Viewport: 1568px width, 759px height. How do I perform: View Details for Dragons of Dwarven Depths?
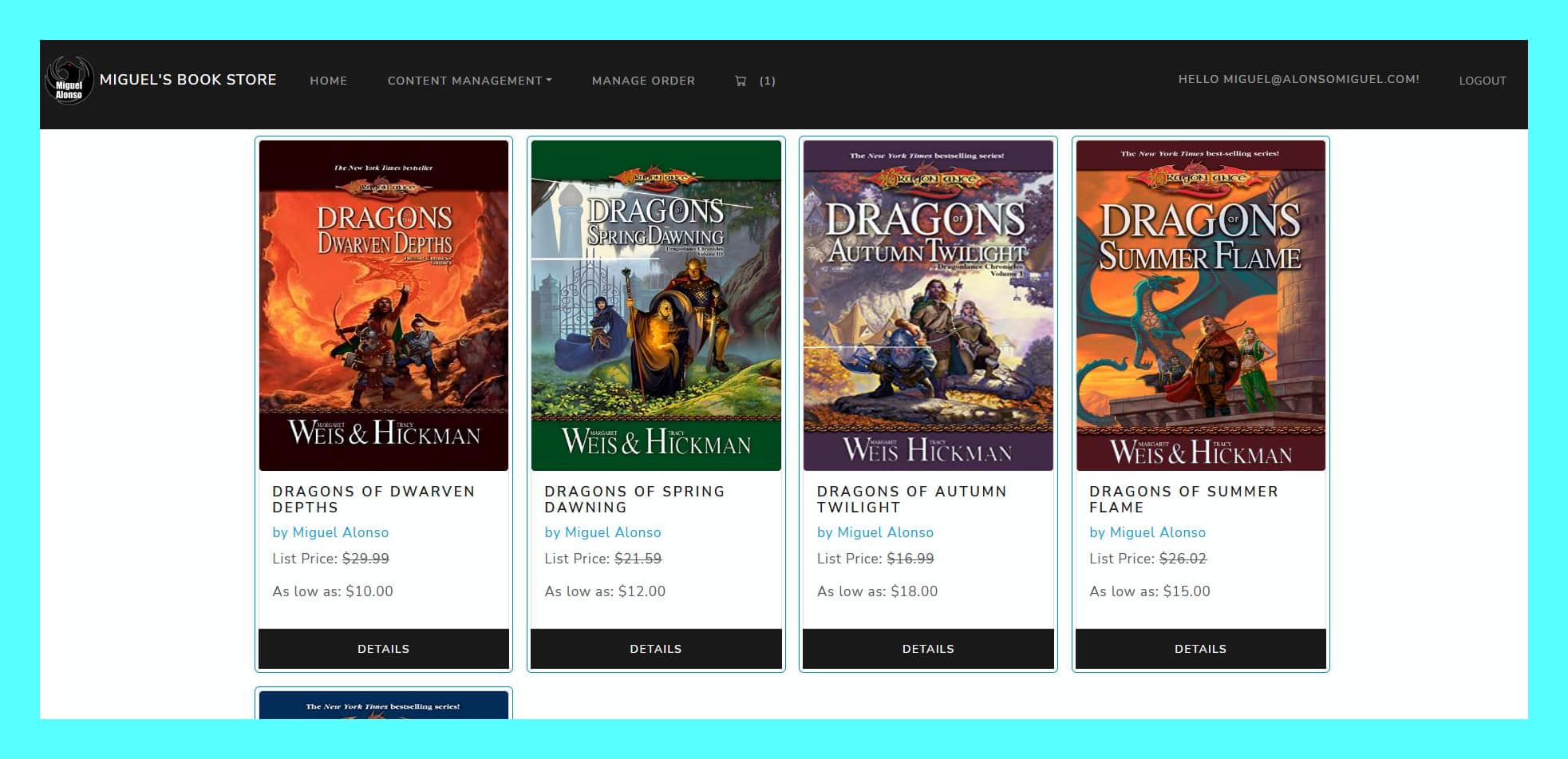[x=384, y=649]
